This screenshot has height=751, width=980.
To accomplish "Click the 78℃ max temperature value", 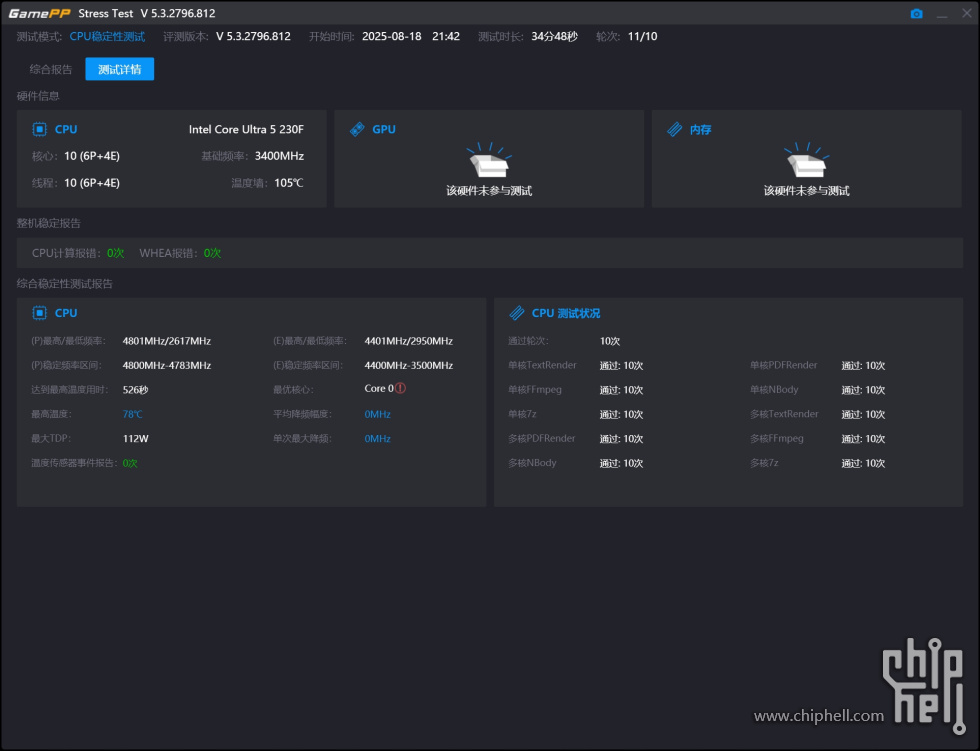I will 132,414.
